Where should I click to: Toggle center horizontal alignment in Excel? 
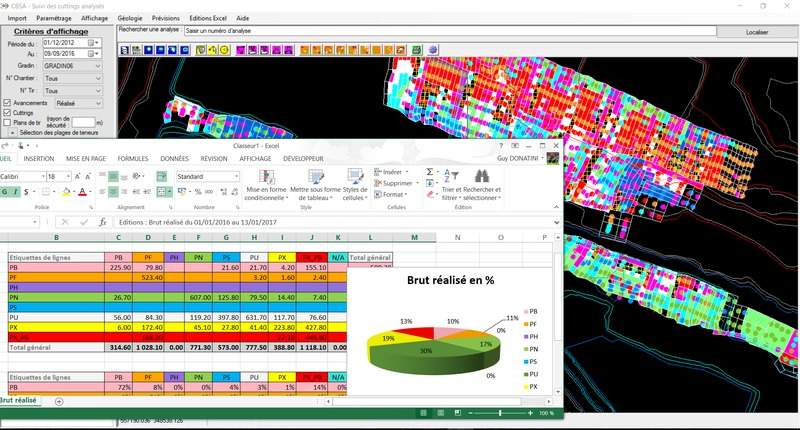(x=113, y=192)
